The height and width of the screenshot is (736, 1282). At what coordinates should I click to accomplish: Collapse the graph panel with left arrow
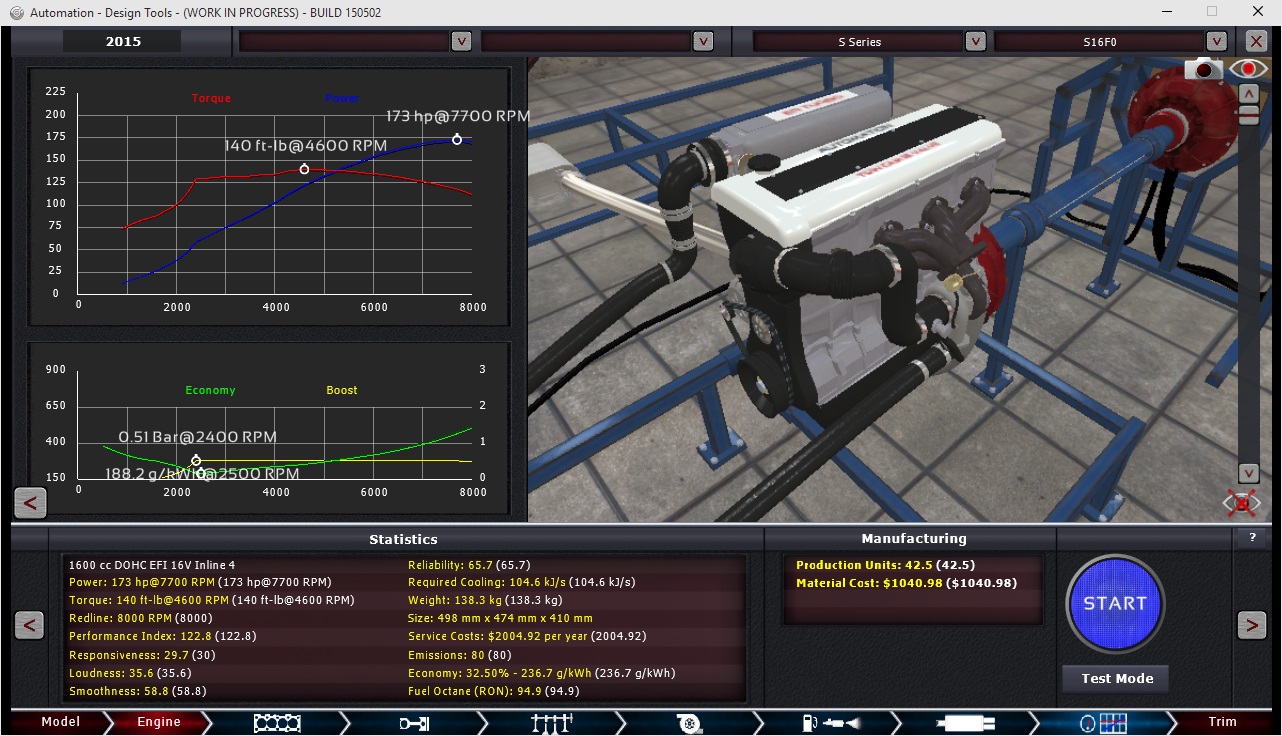coord(30,502)
